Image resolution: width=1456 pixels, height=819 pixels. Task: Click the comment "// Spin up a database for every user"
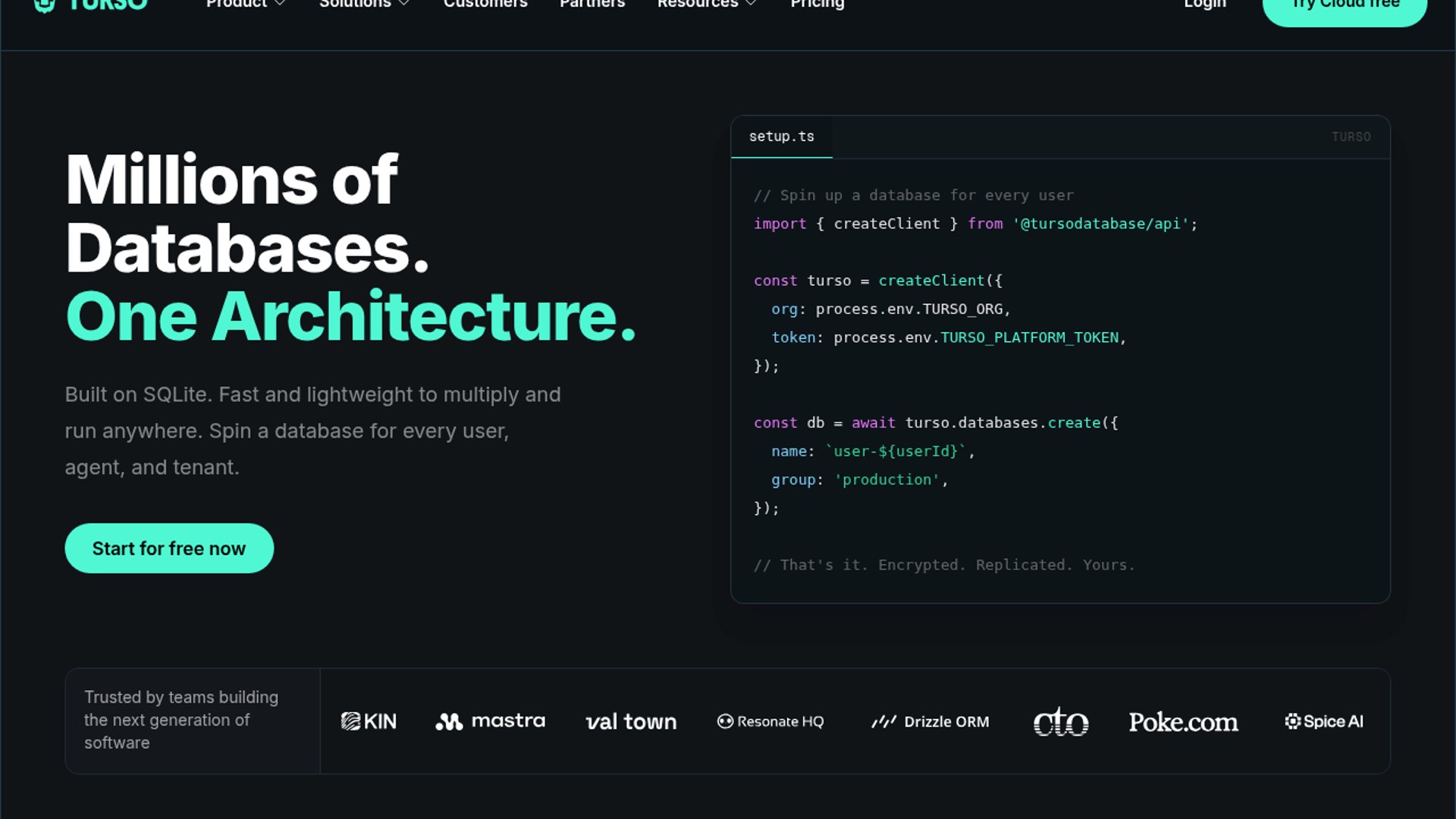(x=914, y=196)
